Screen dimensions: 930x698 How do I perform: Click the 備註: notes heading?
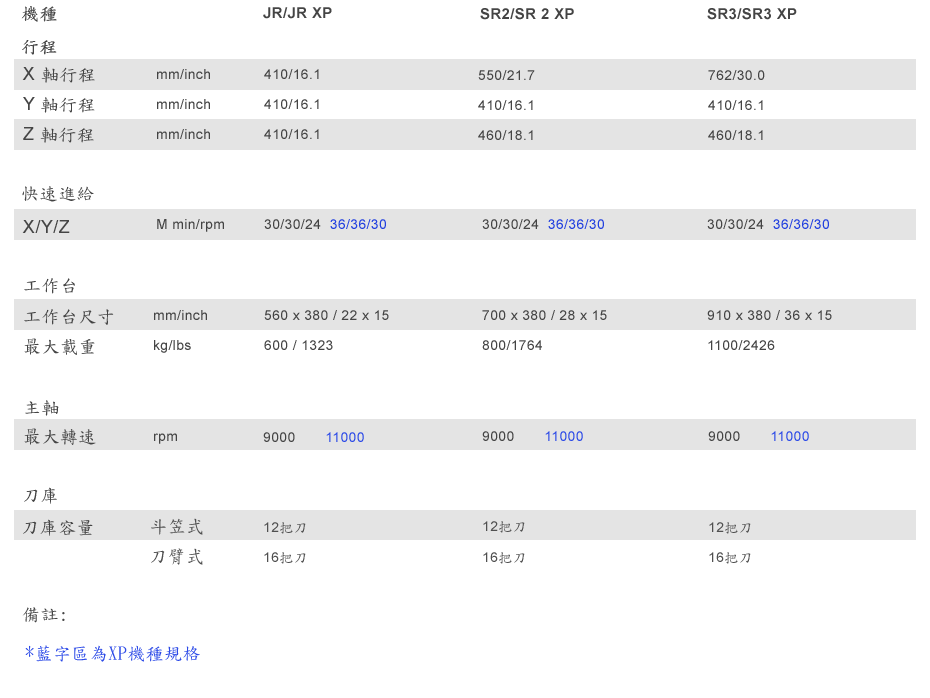click(44, 614)
